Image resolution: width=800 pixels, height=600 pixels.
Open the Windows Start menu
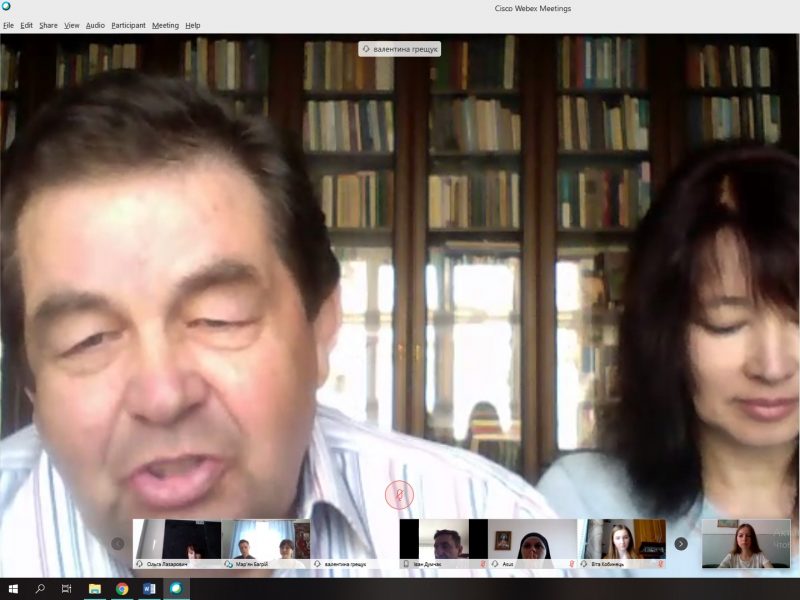click(14, 589)
